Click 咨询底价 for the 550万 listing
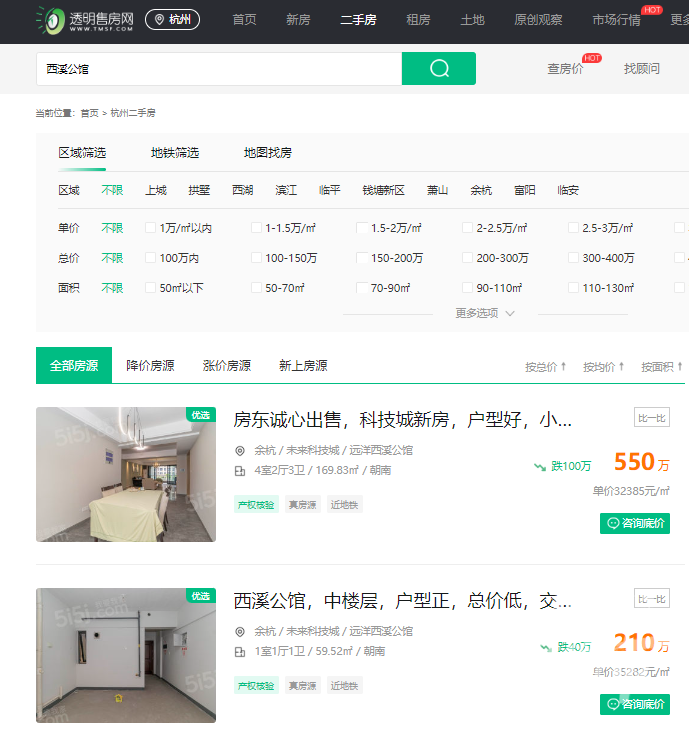689x734 pixels. [x=635, y=523]
